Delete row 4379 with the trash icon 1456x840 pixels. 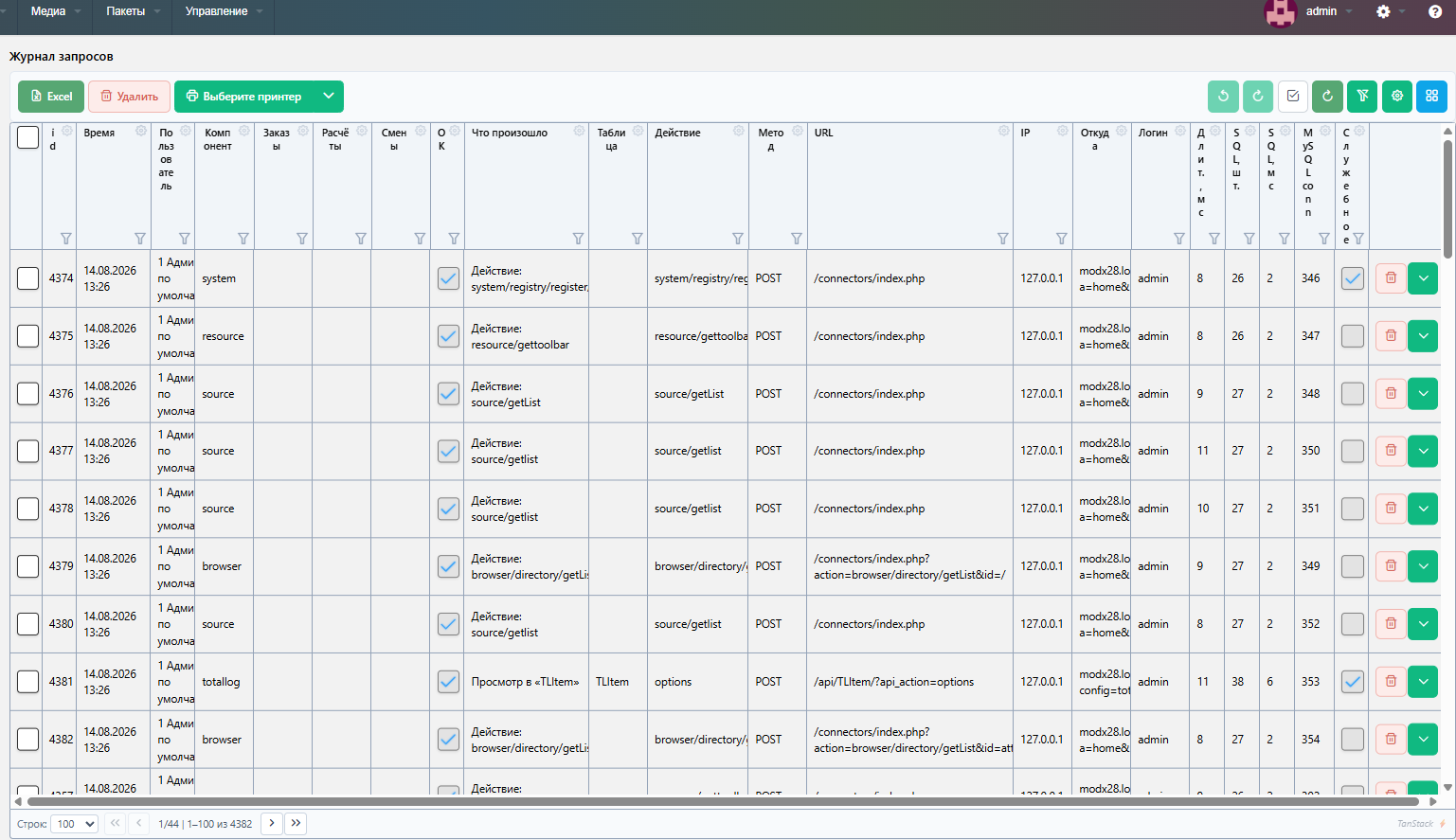(1391, 566)
